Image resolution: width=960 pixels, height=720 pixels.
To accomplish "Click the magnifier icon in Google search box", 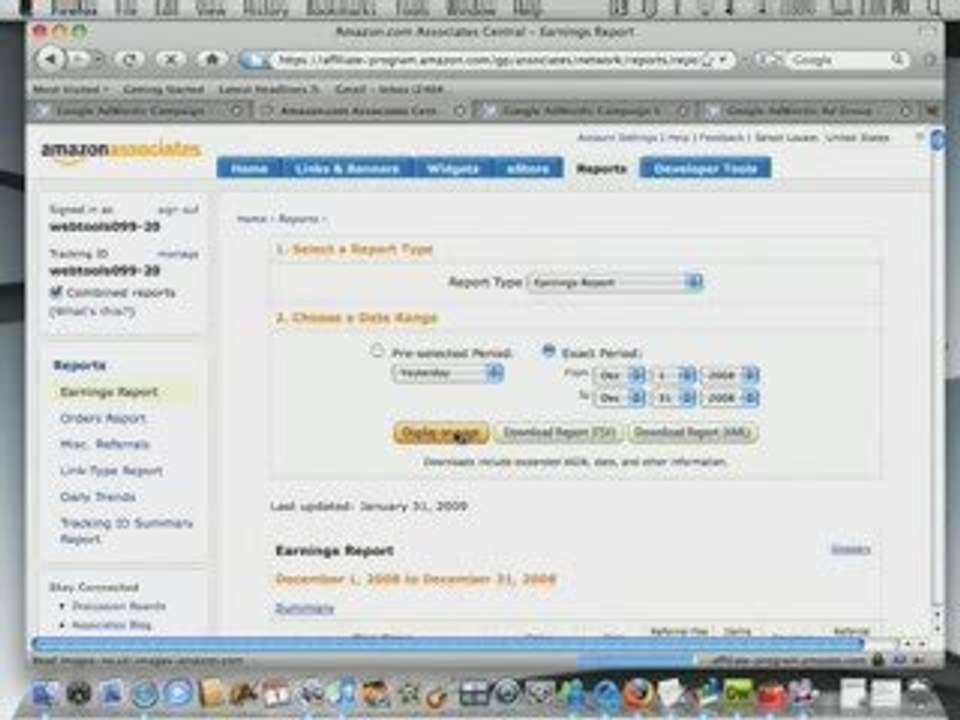I will coord(898,59).
